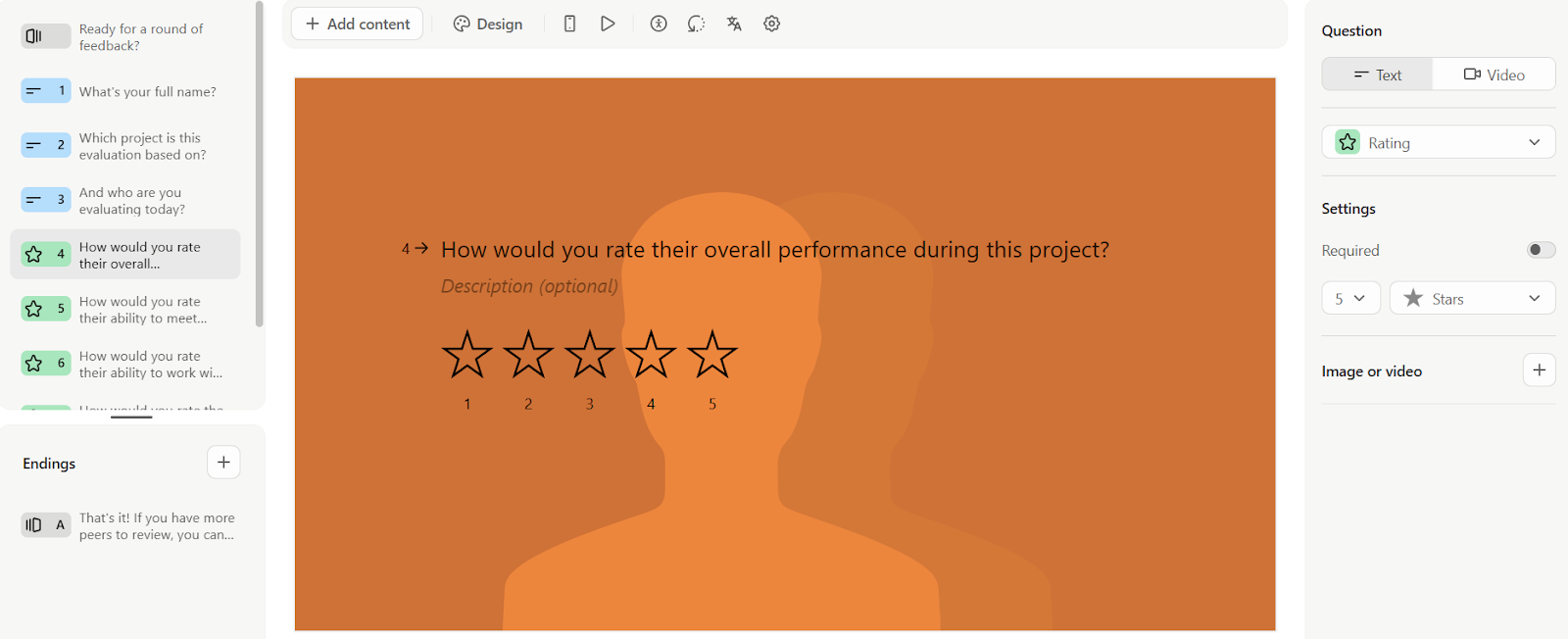Switch to mobile device preview
The image size is (1568, 639).
tap(569, 23)
